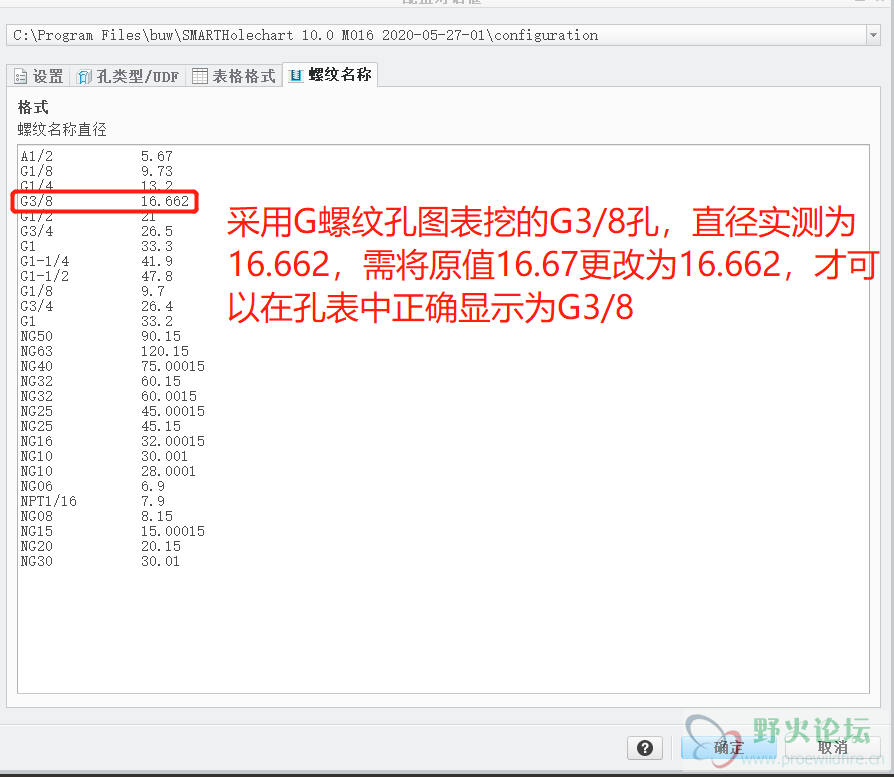Select the NG30 entry
The image size is (894, 777).
[36, 561]
